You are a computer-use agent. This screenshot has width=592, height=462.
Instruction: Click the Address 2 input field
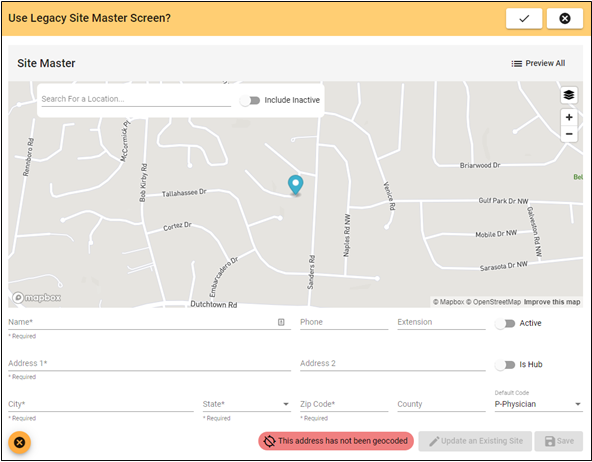click(x=393, y=363)
